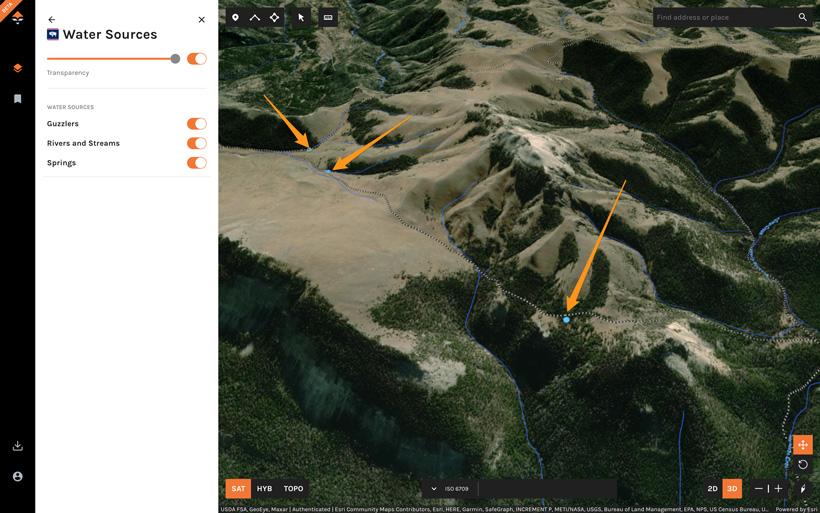Toggle the Guzzlers layer
The width and height of the screenshot is (820, 513).
[x=197, y=123]
